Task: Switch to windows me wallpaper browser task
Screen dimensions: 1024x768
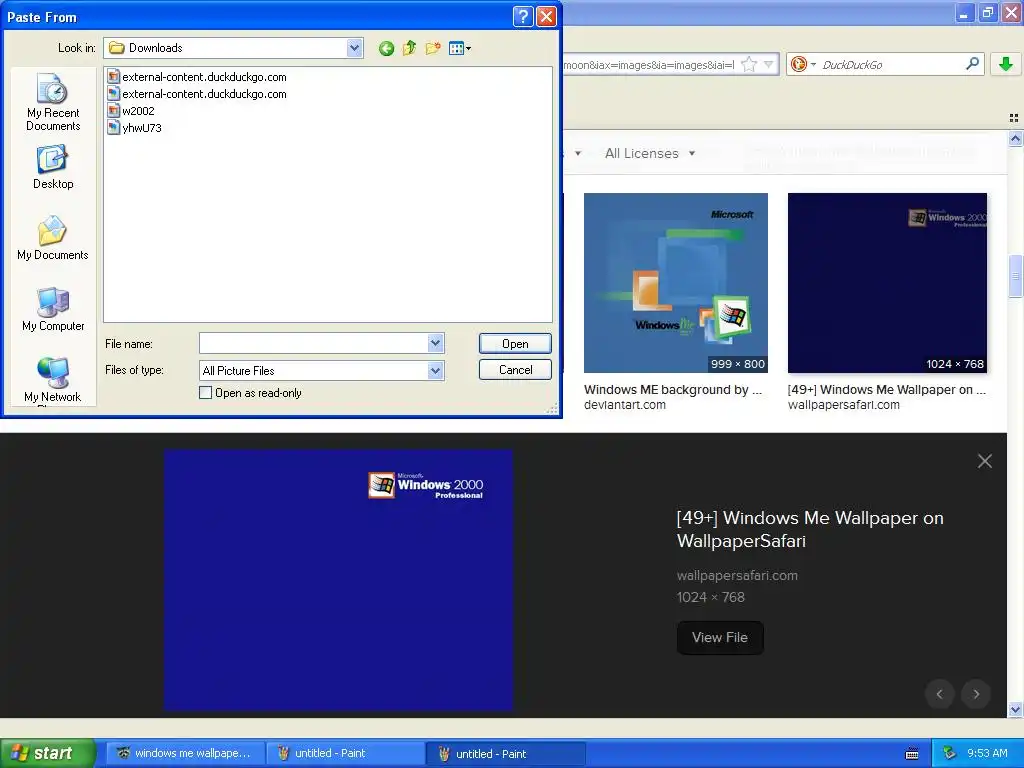Action: coord(185,753)
